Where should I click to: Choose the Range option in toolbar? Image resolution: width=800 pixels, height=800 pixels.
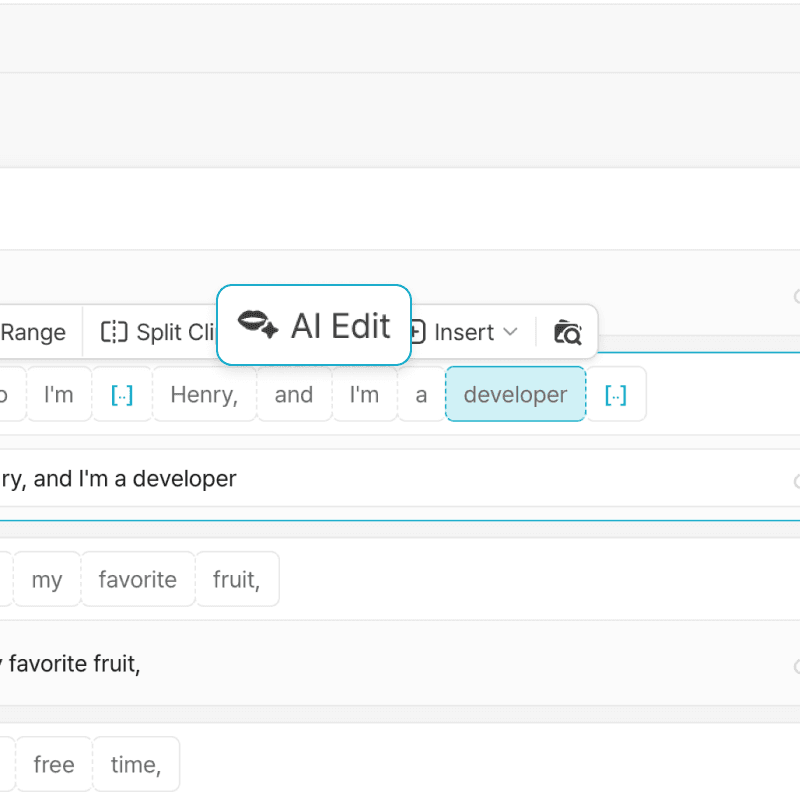(x=32, y=332)
